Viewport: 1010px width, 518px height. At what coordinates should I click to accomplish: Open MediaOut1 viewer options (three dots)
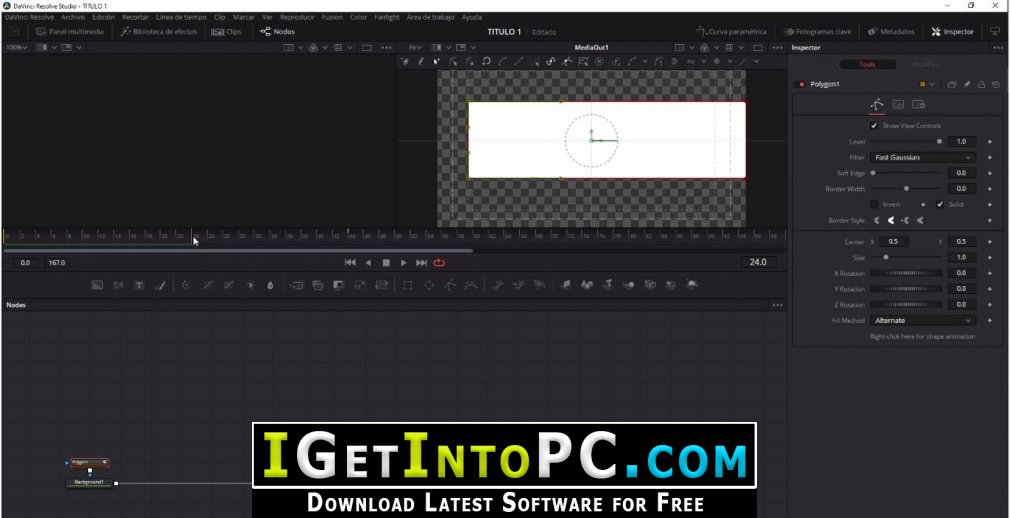click(777, 48)
